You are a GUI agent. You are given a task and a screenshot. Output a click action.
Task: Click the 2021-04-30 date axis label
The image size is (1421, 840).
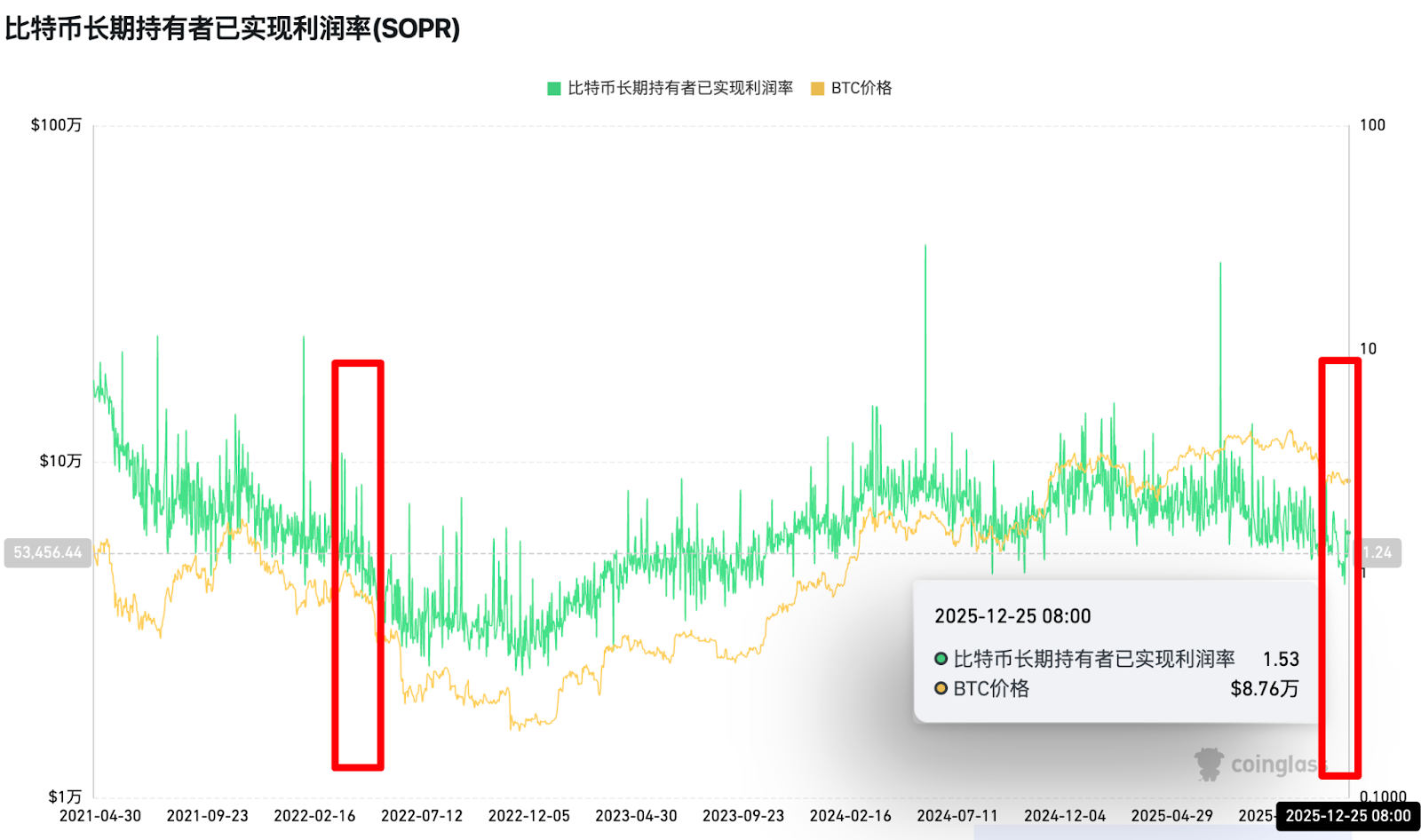click(100, 815)
